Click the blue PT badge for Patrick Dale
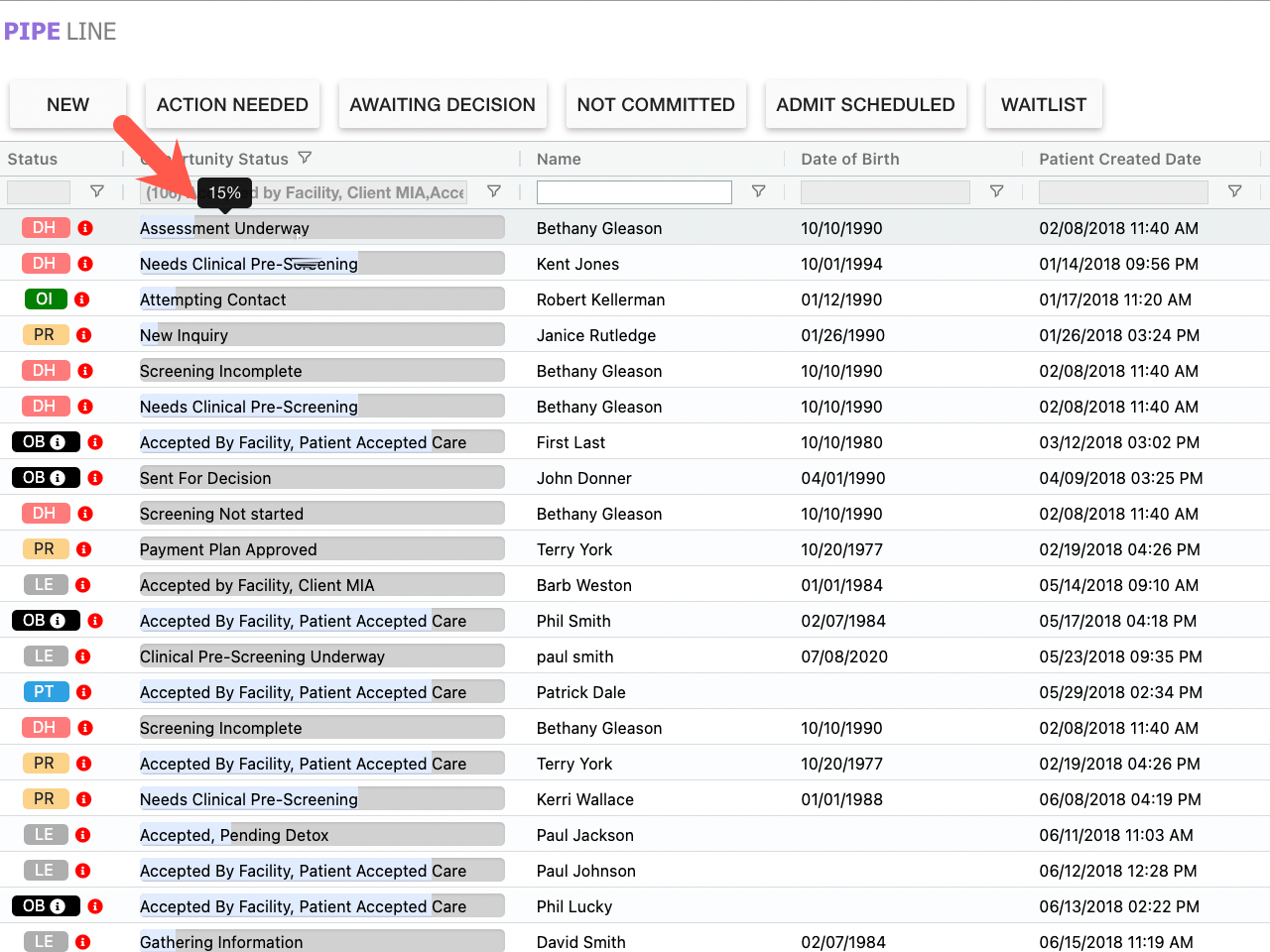Screen dimensions: 1270x952 [45, 692]
